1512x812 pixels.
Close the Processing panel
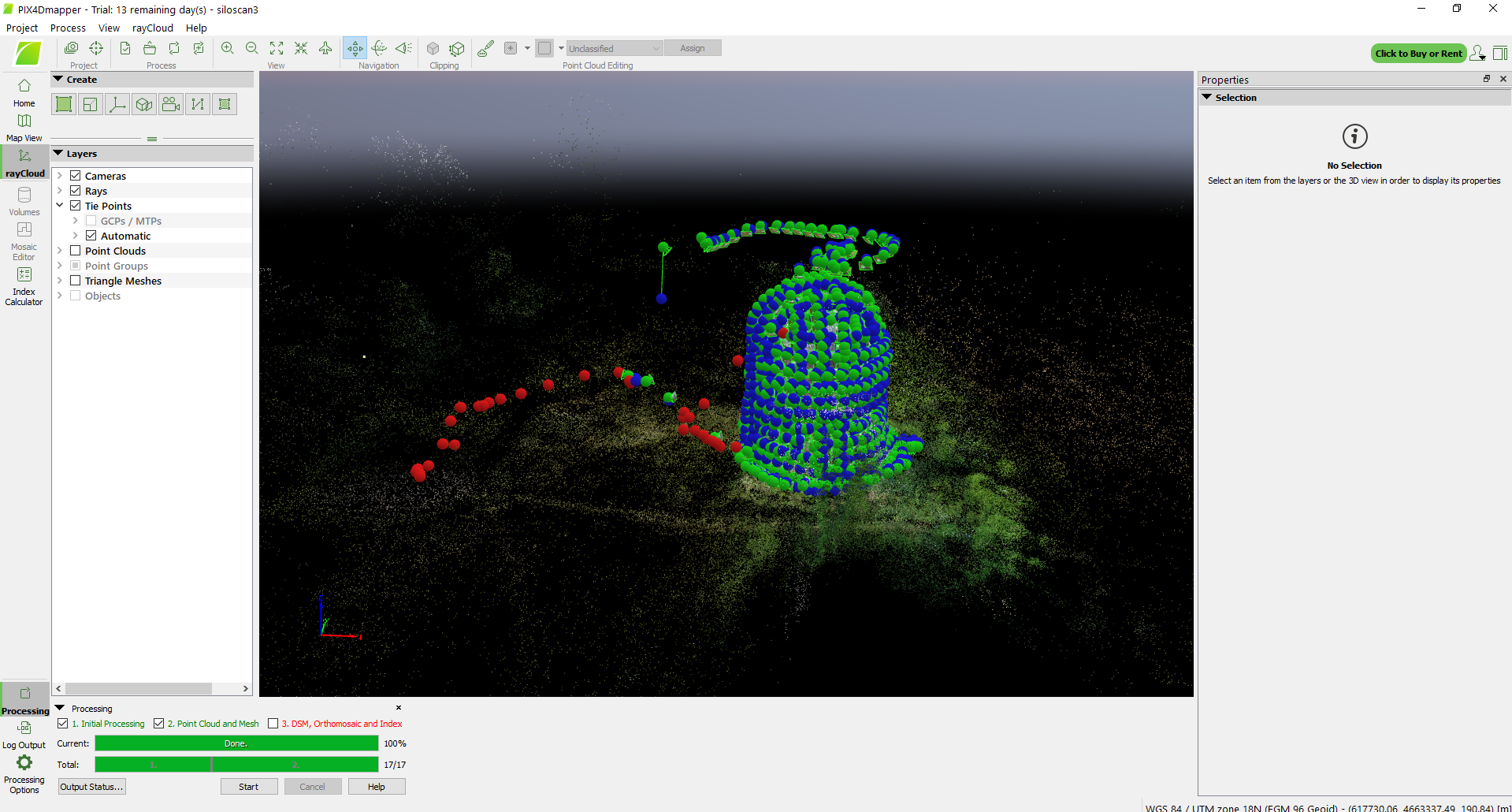click(x=399, y=708)
